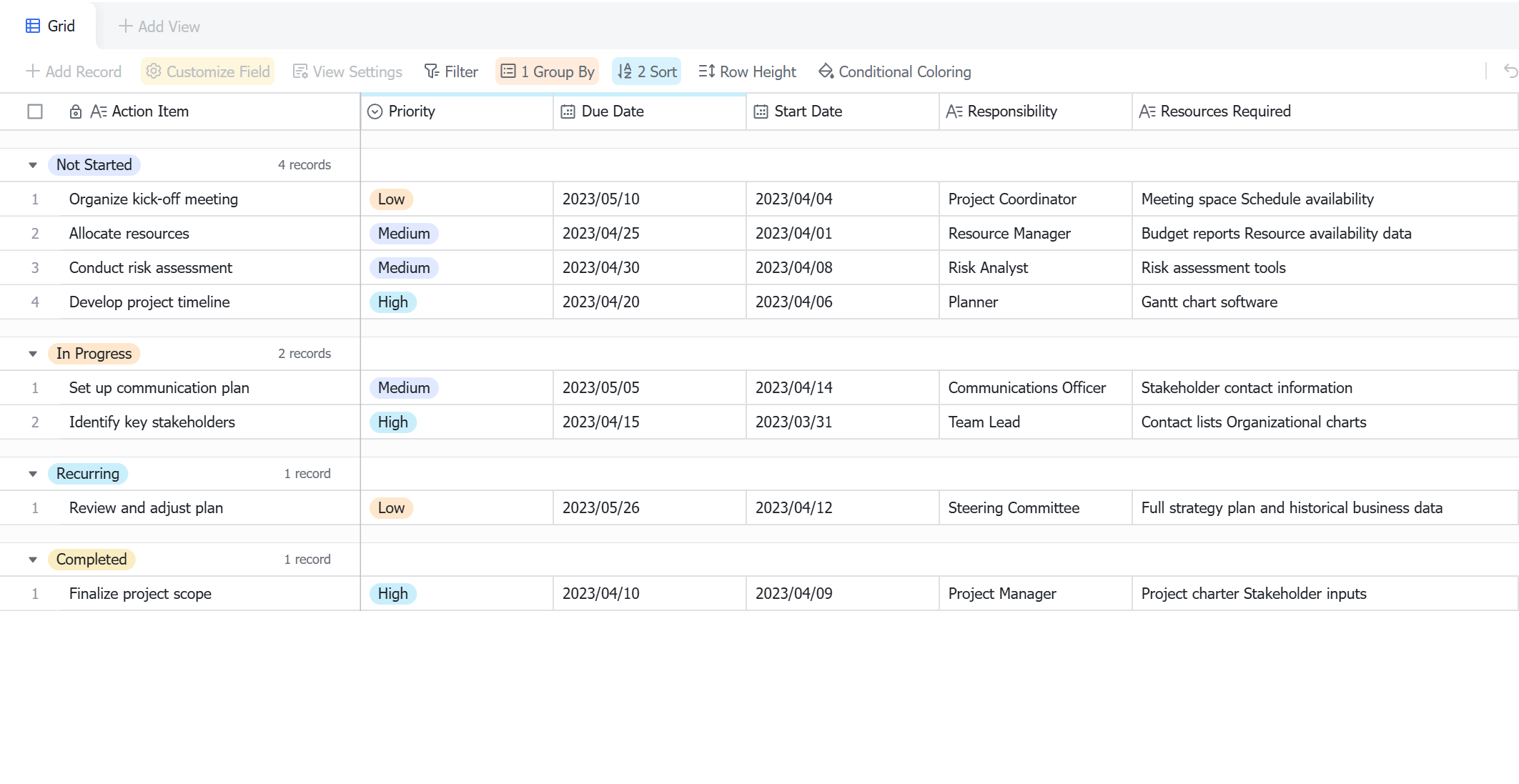Viewport: 1519px width, 784px height.
Task: Click the Add Record button
Action: click(74, 71)
